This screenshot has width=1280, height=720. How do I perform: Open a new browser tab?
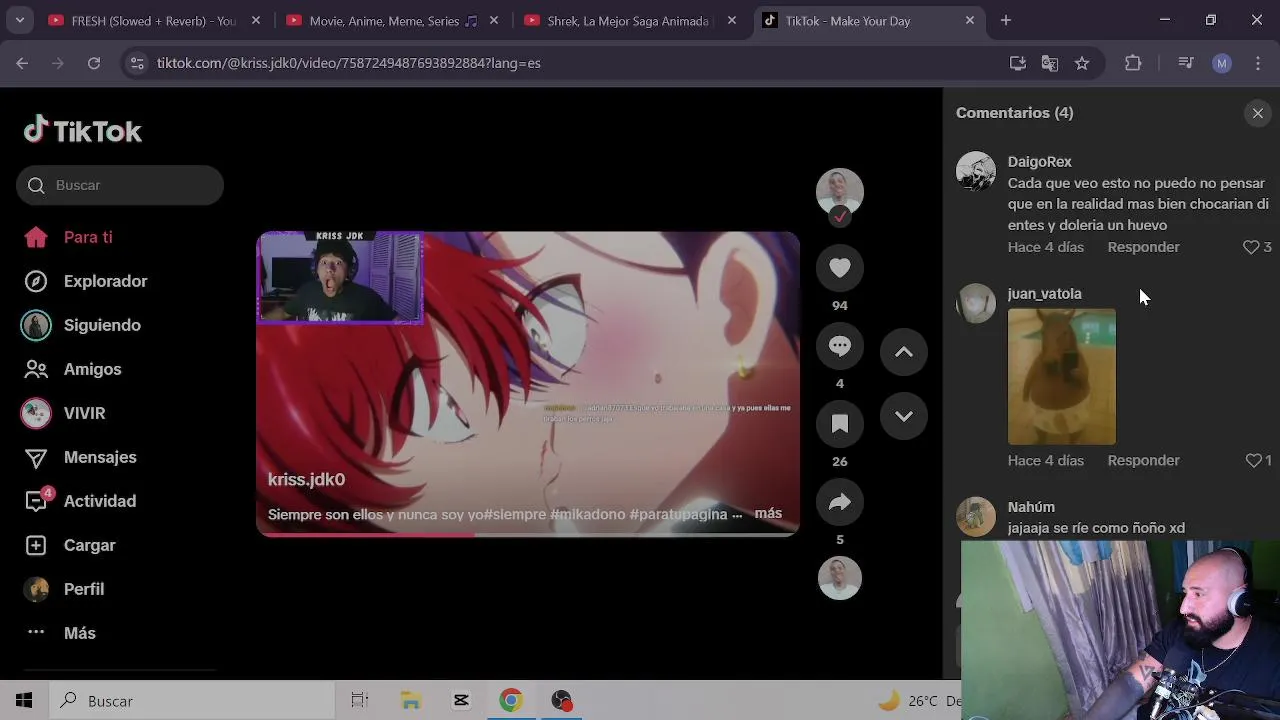1006,20
